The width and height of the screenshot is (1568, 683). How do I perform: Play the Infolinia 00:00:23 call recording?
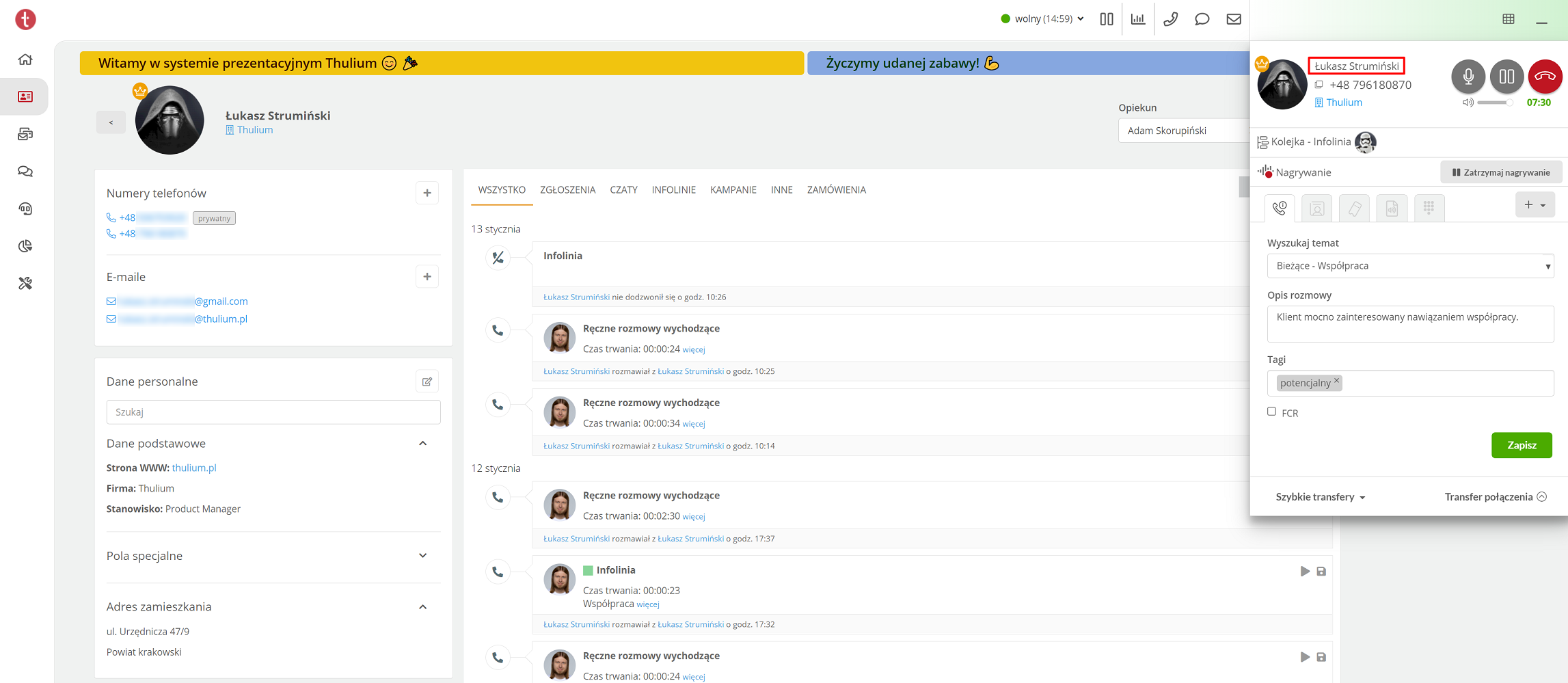(x=1305, y=572)
